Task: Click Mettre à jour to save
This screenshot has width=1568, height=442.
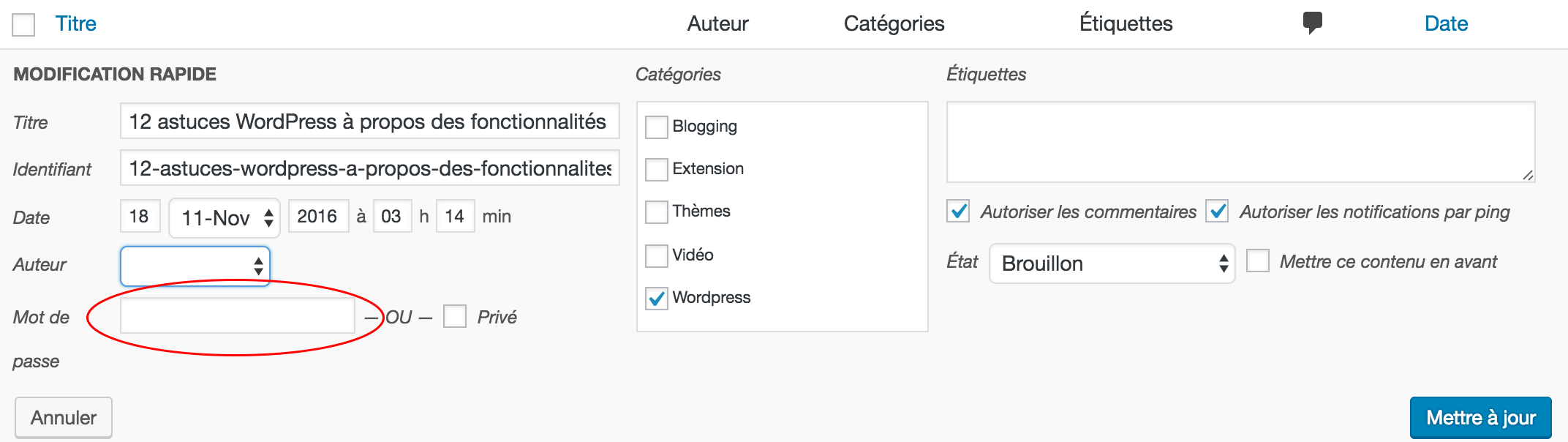Action: point(1480,417)
